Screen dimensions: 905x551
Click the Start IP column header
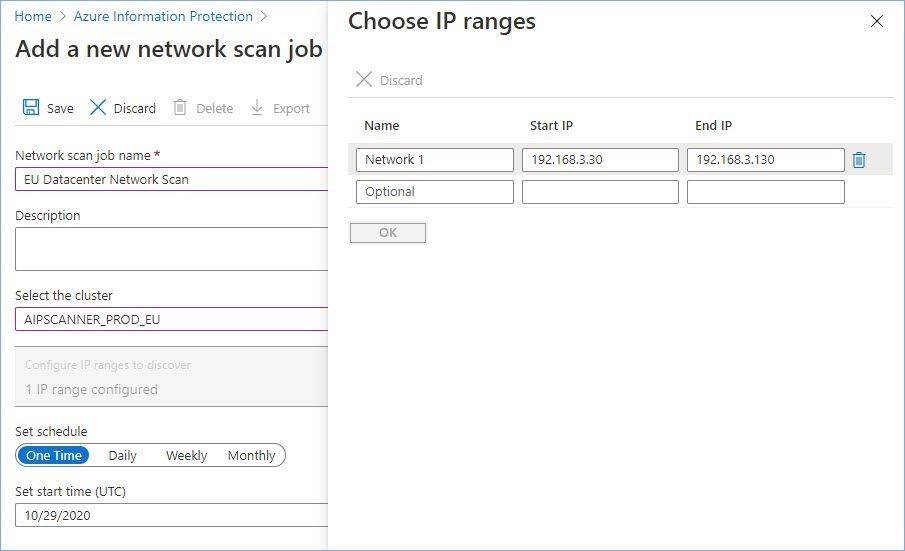[x=551, y=126]
